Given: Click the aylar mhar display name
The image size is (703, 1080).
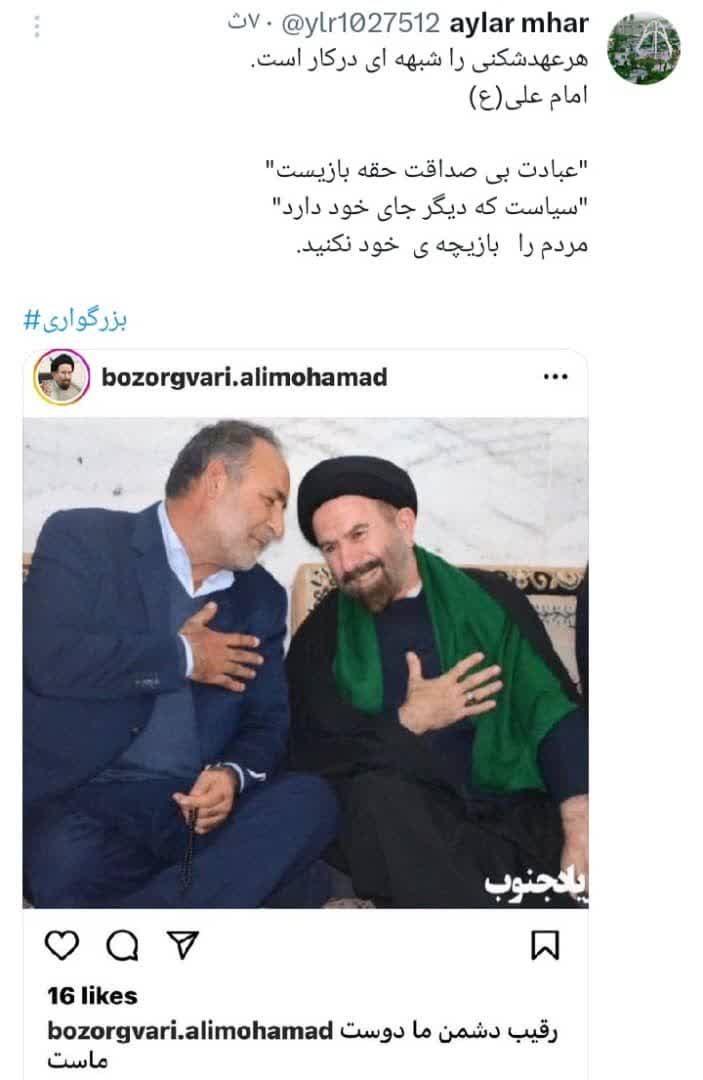Looking at the screenshot, I should [519, 24].
